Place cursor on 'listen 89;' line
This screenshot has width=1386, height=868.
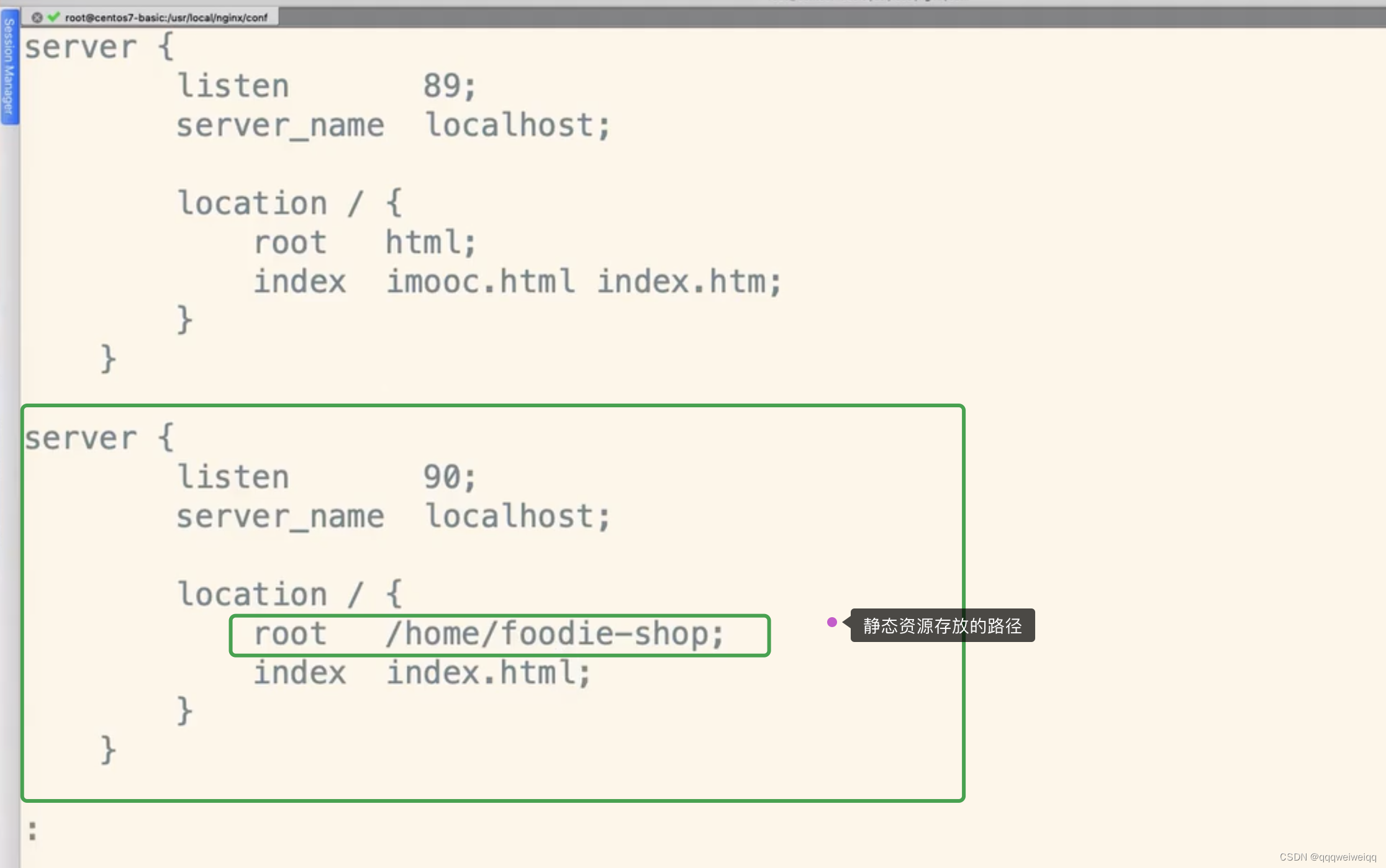(326, 86)
